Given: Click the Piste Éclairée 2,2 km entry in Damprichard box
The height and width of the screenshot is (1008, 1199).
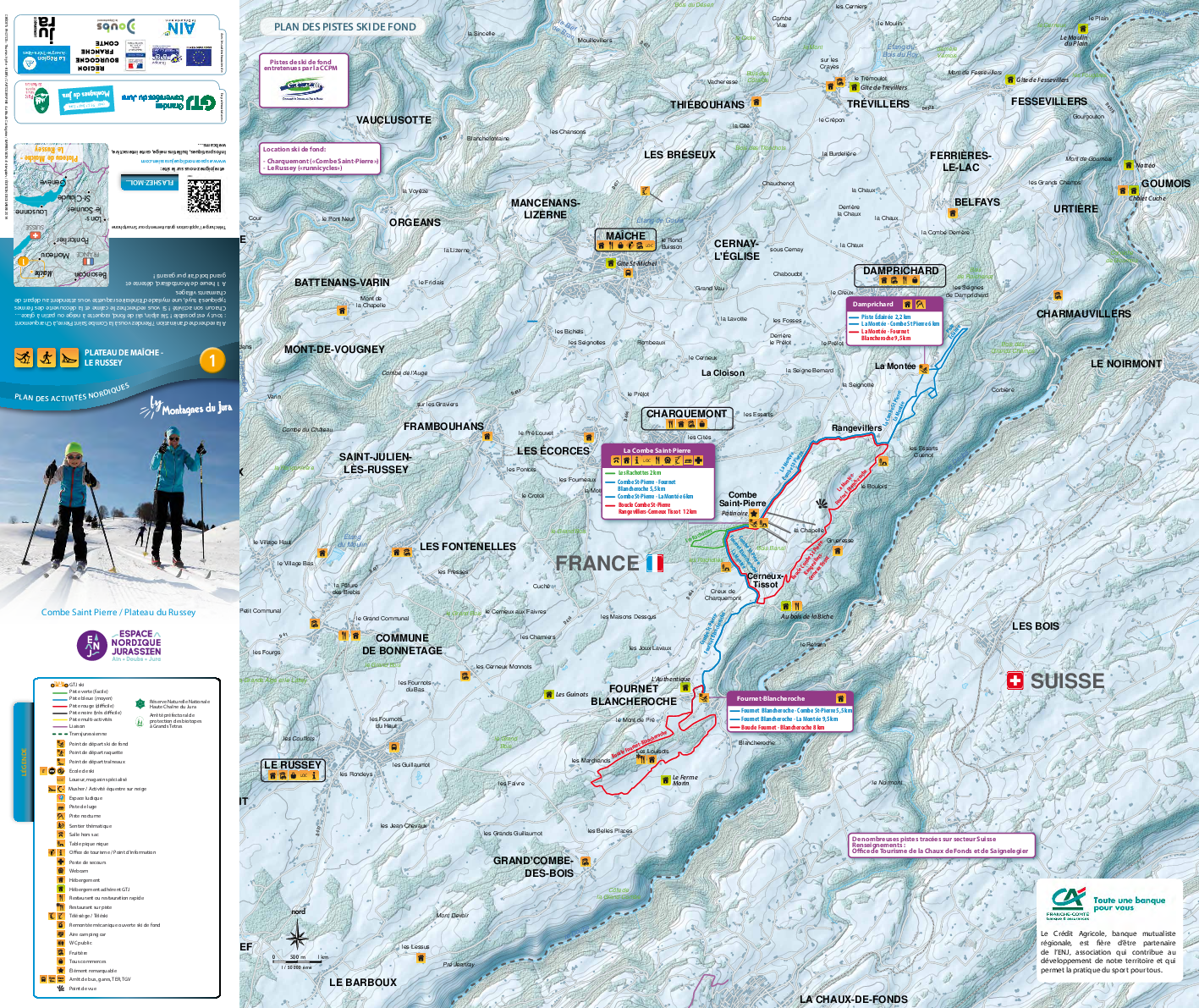Looking at the screenshot, I should (885, 317).
